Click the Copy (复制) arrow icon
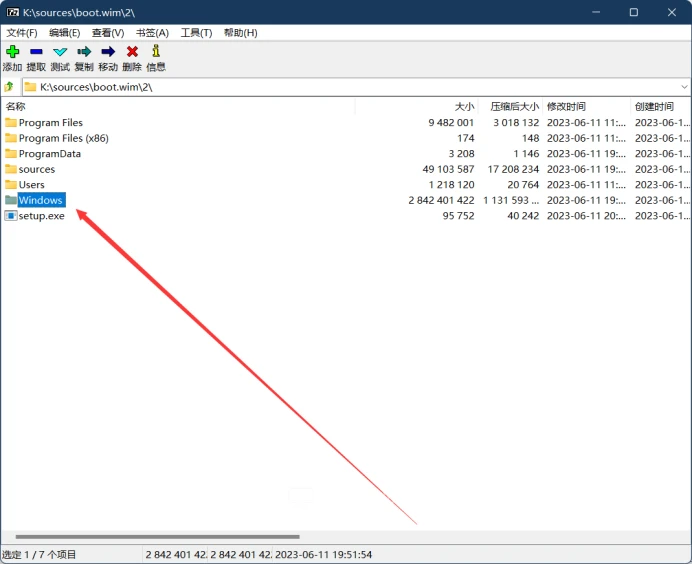This screenshot has height=565, width=692. [84, 52]
